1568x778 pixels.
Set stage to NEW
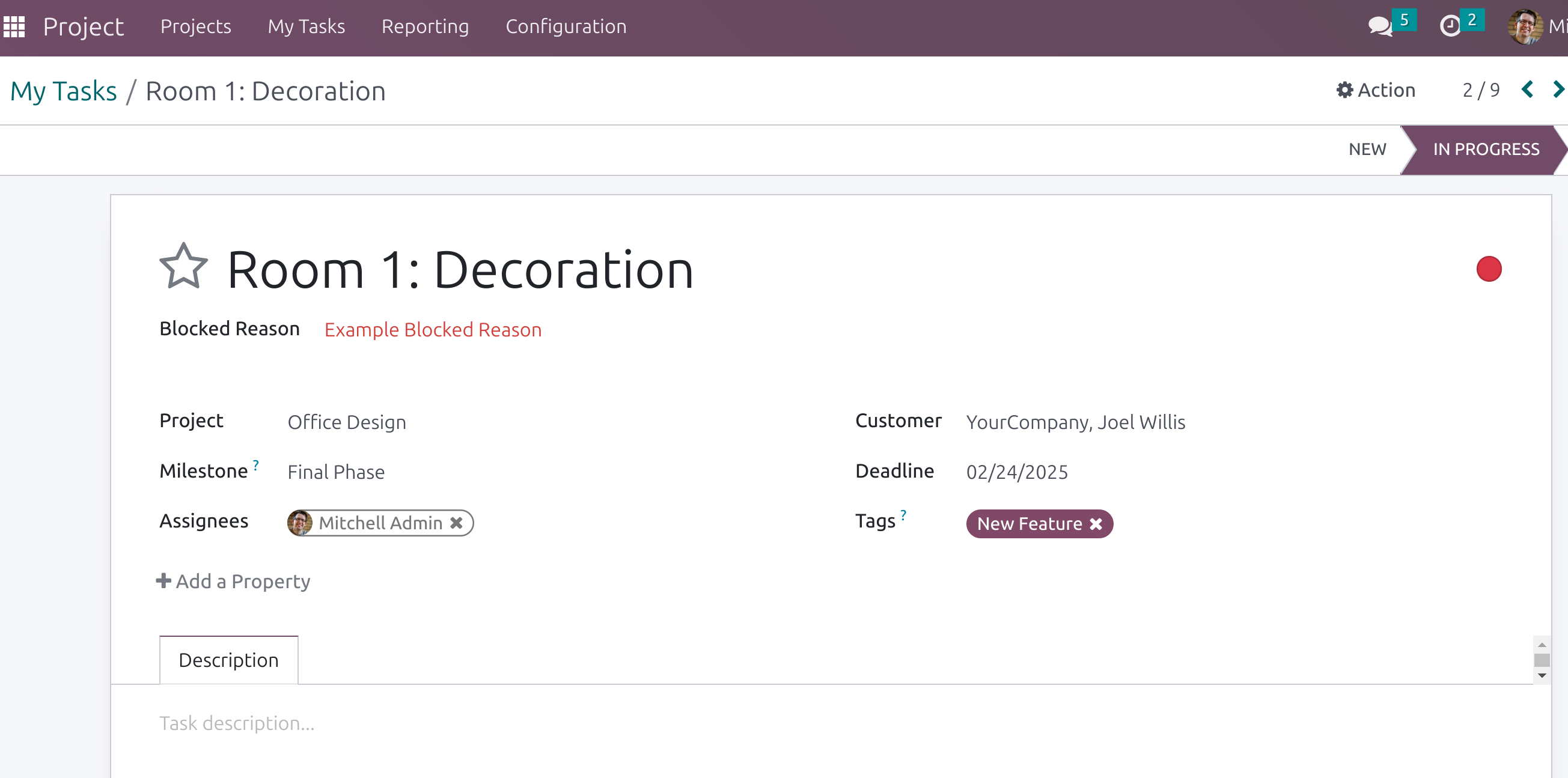pyautogui.click(x=1367, y=150)
